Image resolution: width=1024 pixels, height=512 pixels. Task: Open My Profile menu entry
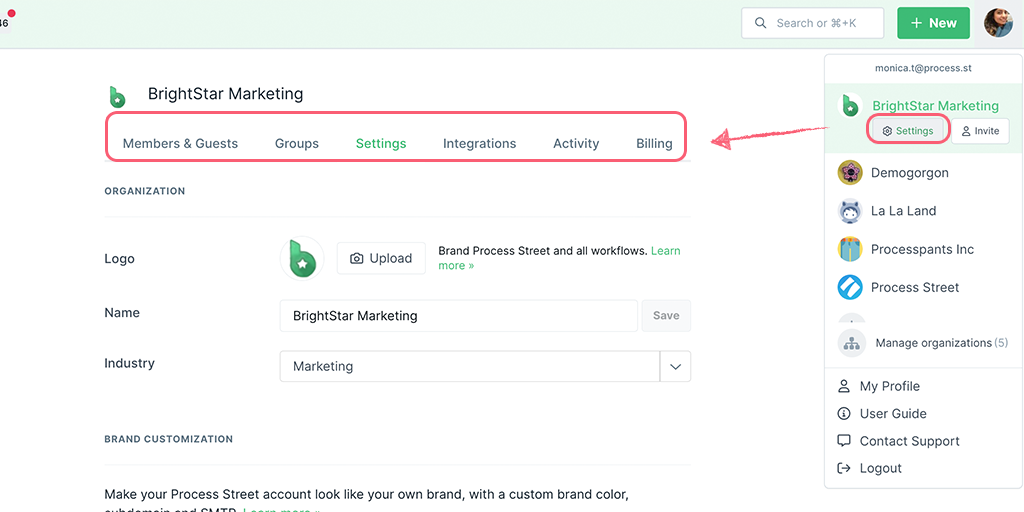pyautogui.click(x=889, y=386)
